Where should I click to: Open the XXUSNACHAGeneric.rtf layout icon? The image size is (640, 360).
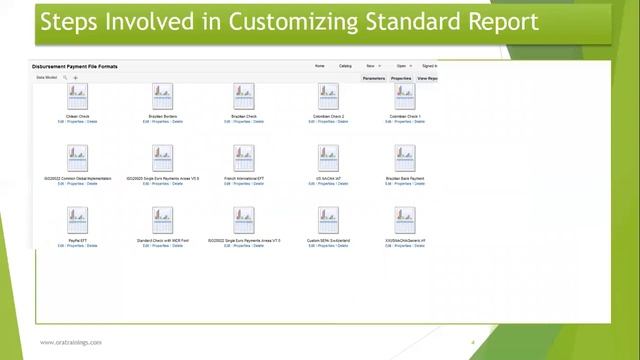pos(405,220)
